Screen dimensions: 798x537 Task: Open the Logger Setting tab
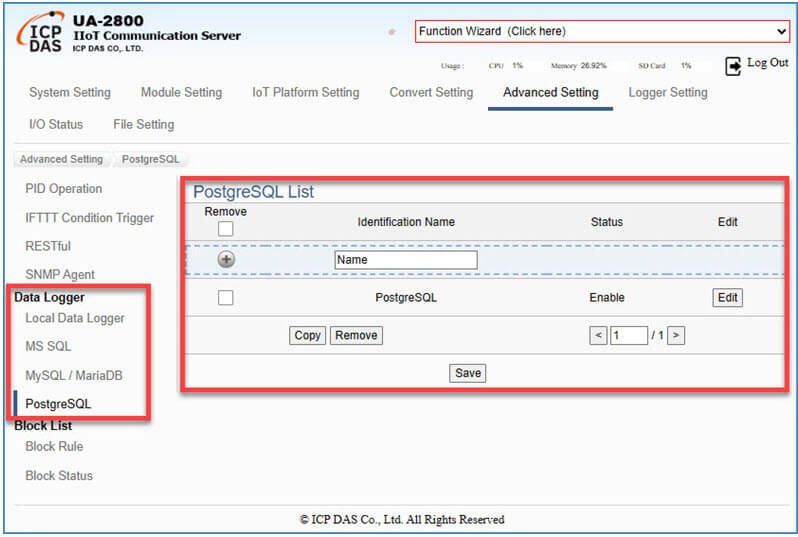tap(668, 93)
